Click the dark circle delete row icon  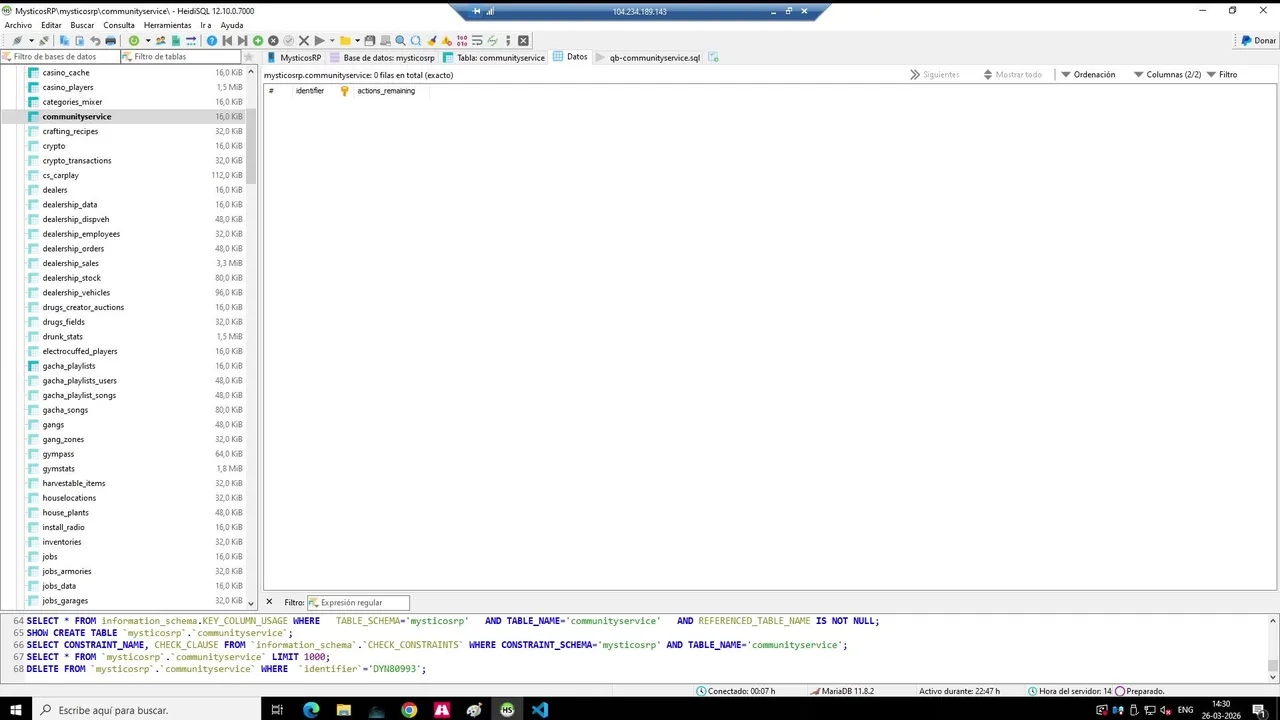(x=273, y=41)
